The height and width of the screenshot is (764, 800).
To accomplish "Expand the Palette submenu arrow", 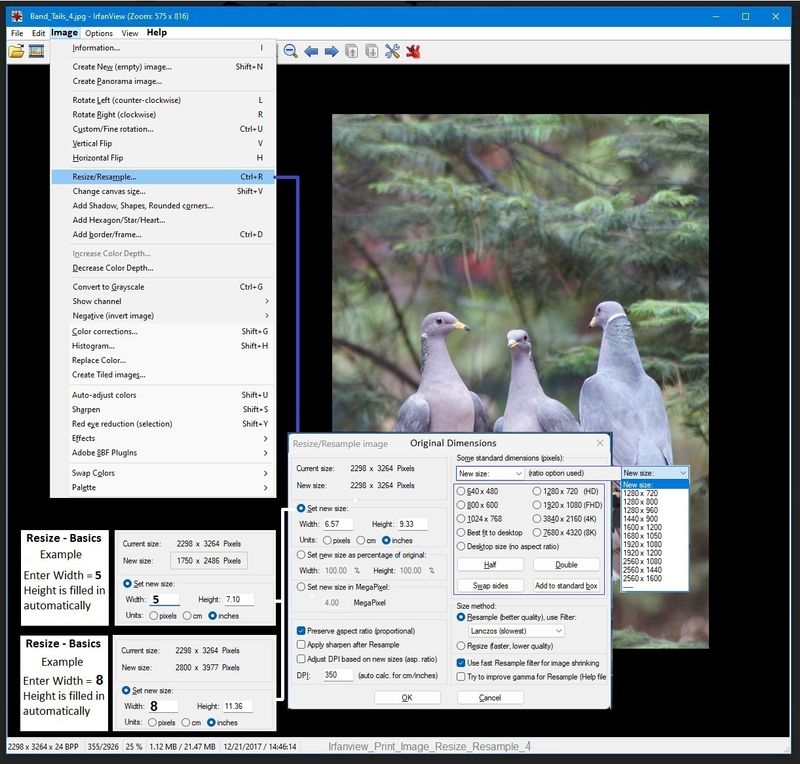I will 265,487.
